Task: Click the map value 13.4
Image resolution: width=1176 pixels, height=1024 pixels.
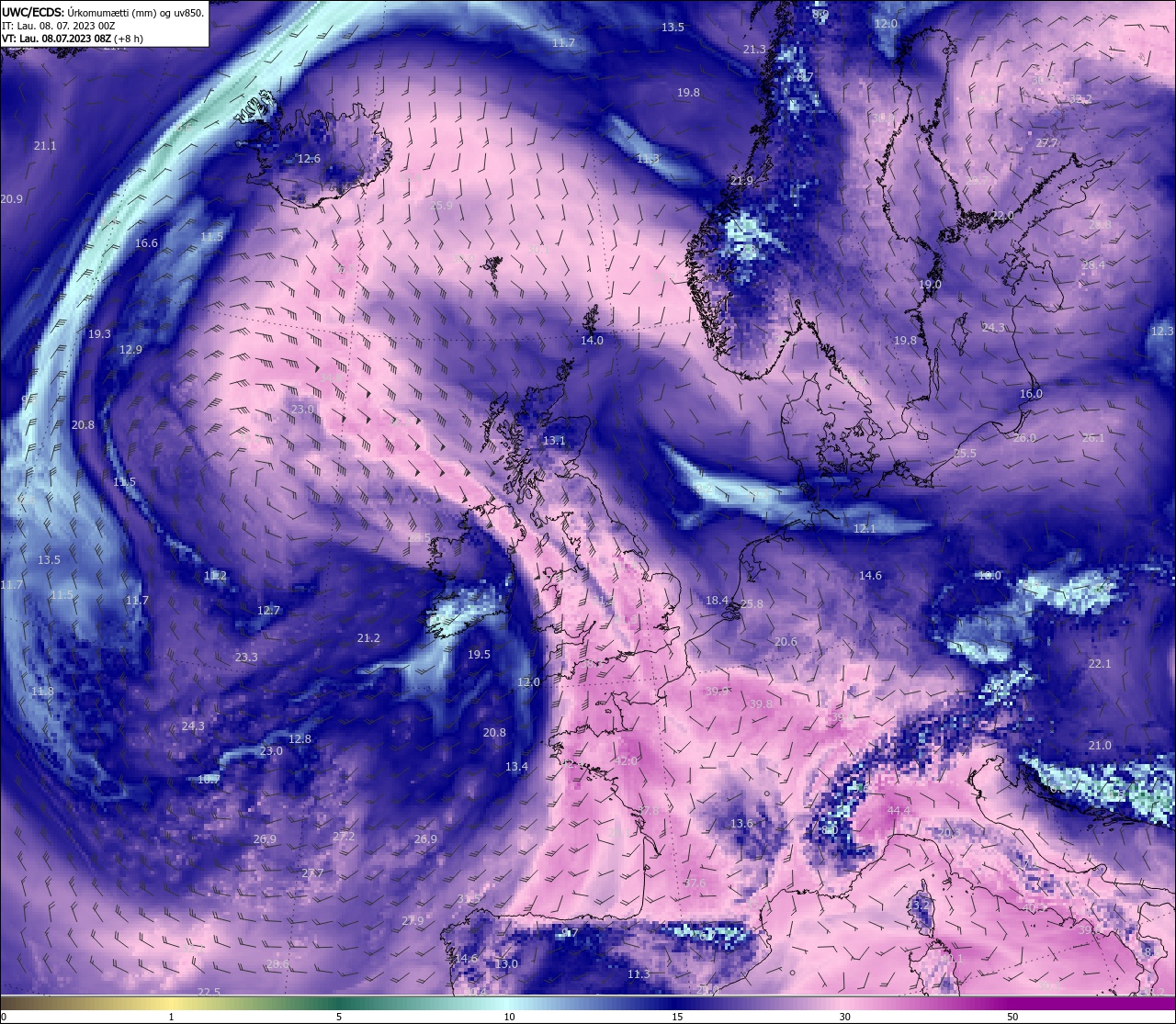Action: pyautogui.click(x=516, y=767)
